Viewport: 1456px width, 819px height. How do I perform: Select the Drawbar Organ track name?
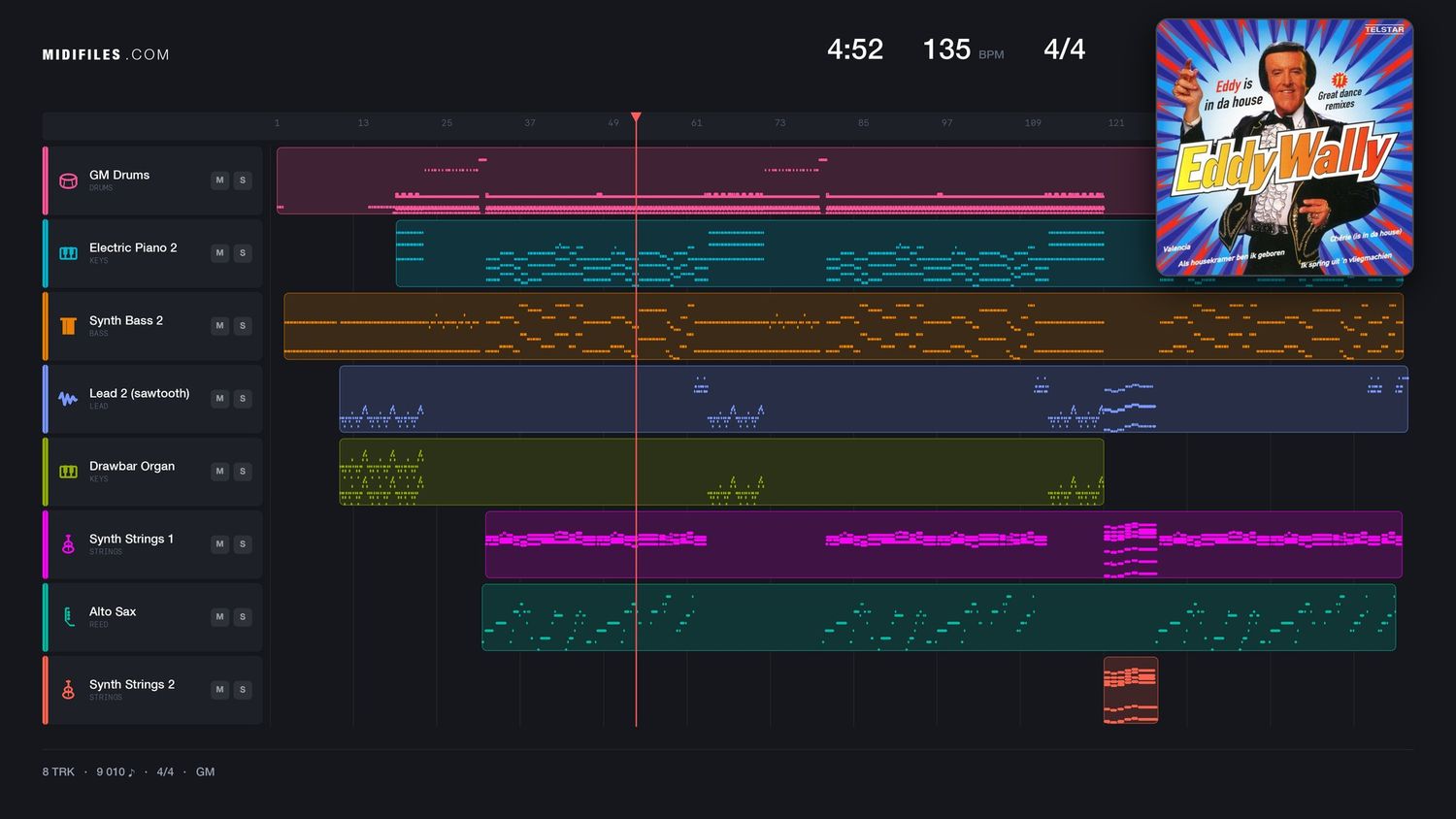132,466
